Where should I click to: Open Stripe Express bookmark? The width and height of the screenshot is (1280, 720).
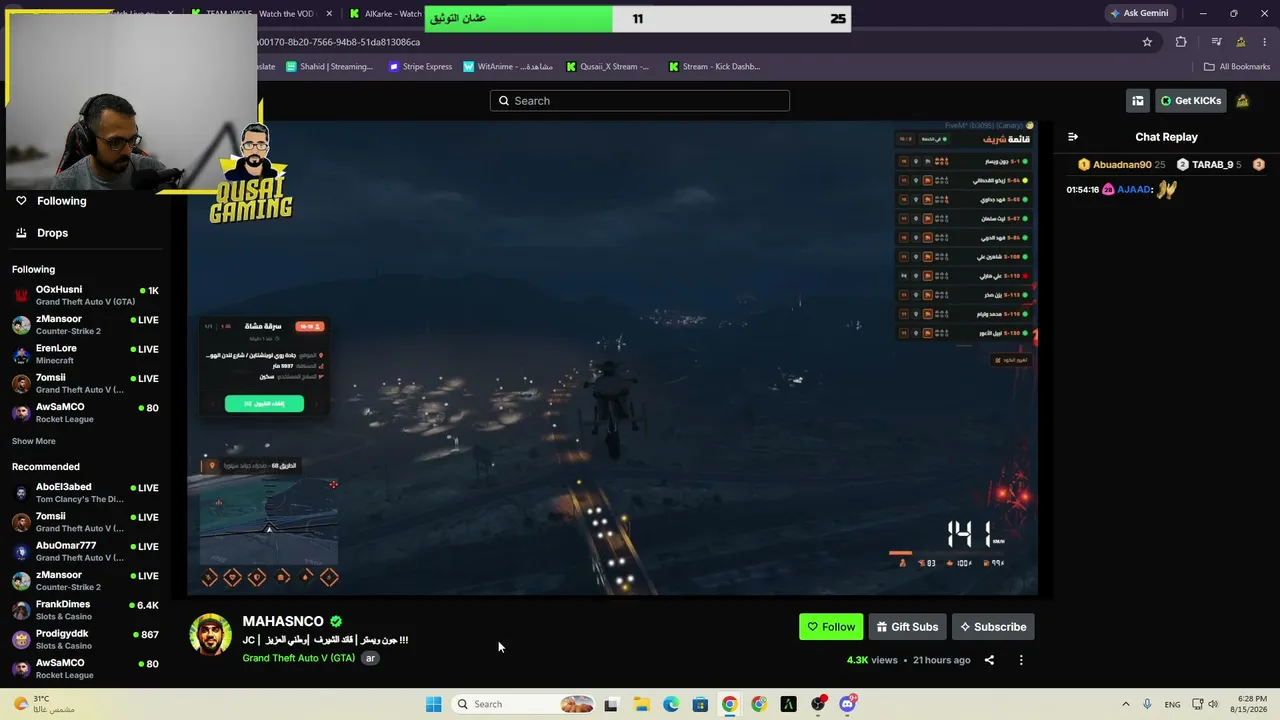[420, 67]
